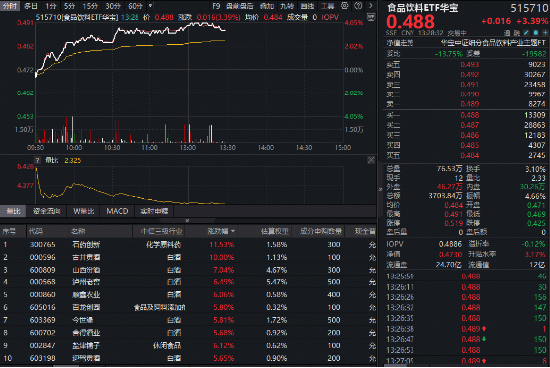Click the chart layout icon below toolbar
The height and width of the screenshot is (368, 550).
[370, 17]
